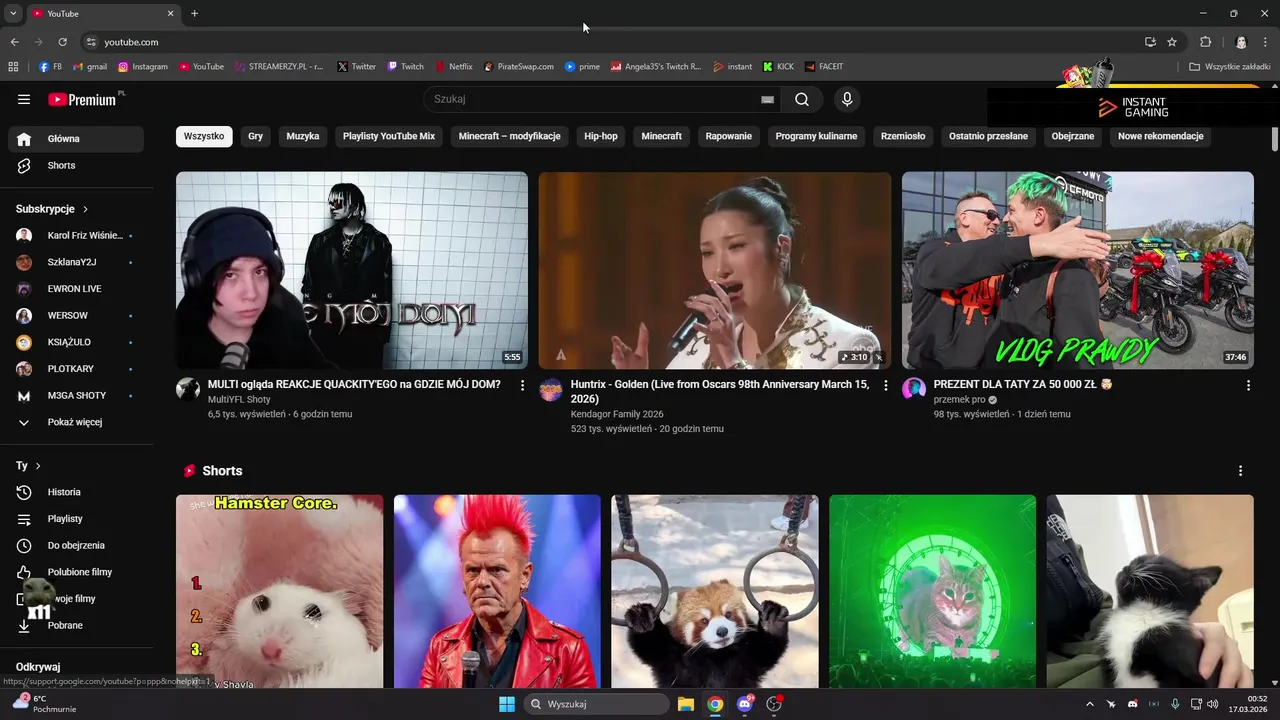Open the red panda rings short
Viewport: 1280px width, 720px height.
714,591
